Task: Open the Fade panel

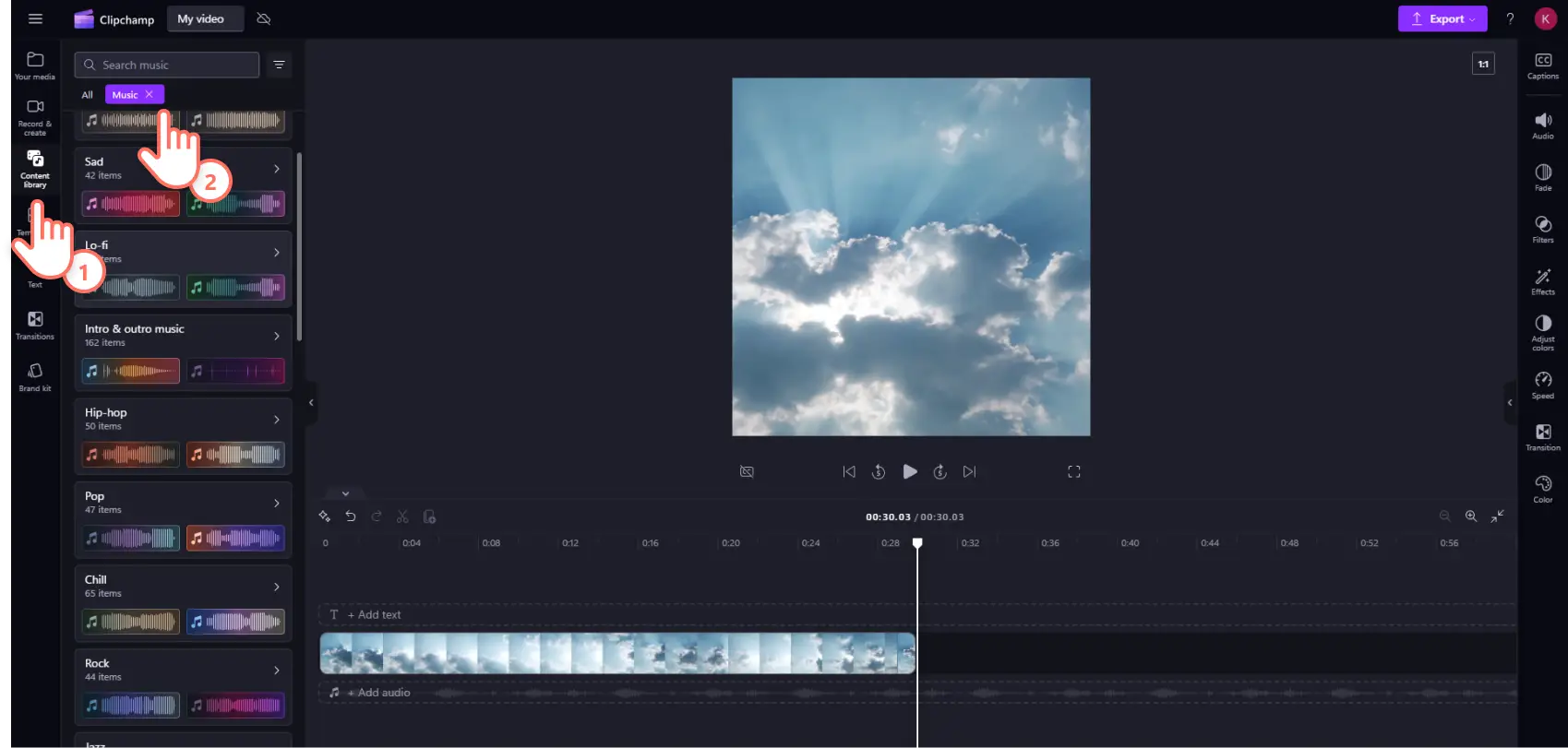Action: (x=1543, y=177)
